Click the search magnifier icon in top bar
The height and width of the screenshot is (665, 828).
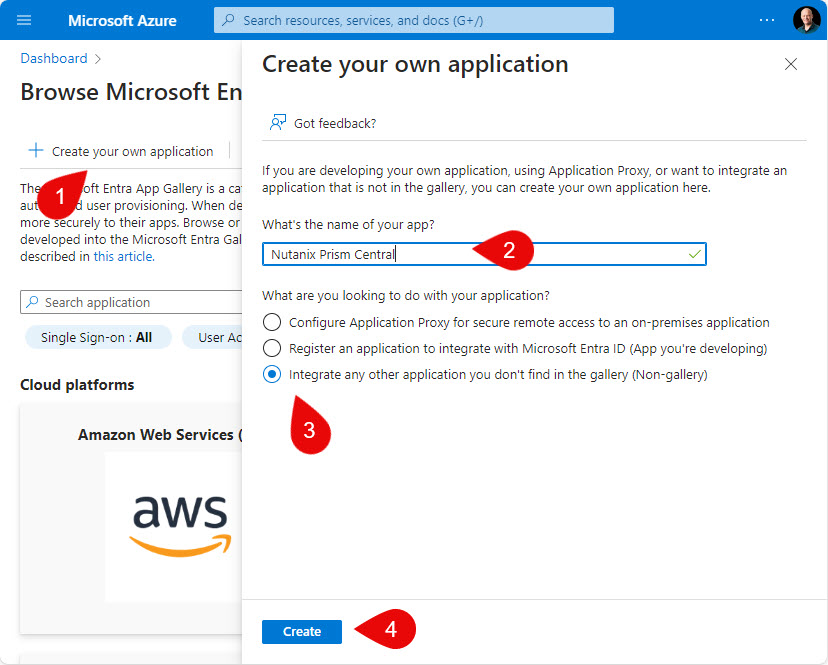(228, 20)
